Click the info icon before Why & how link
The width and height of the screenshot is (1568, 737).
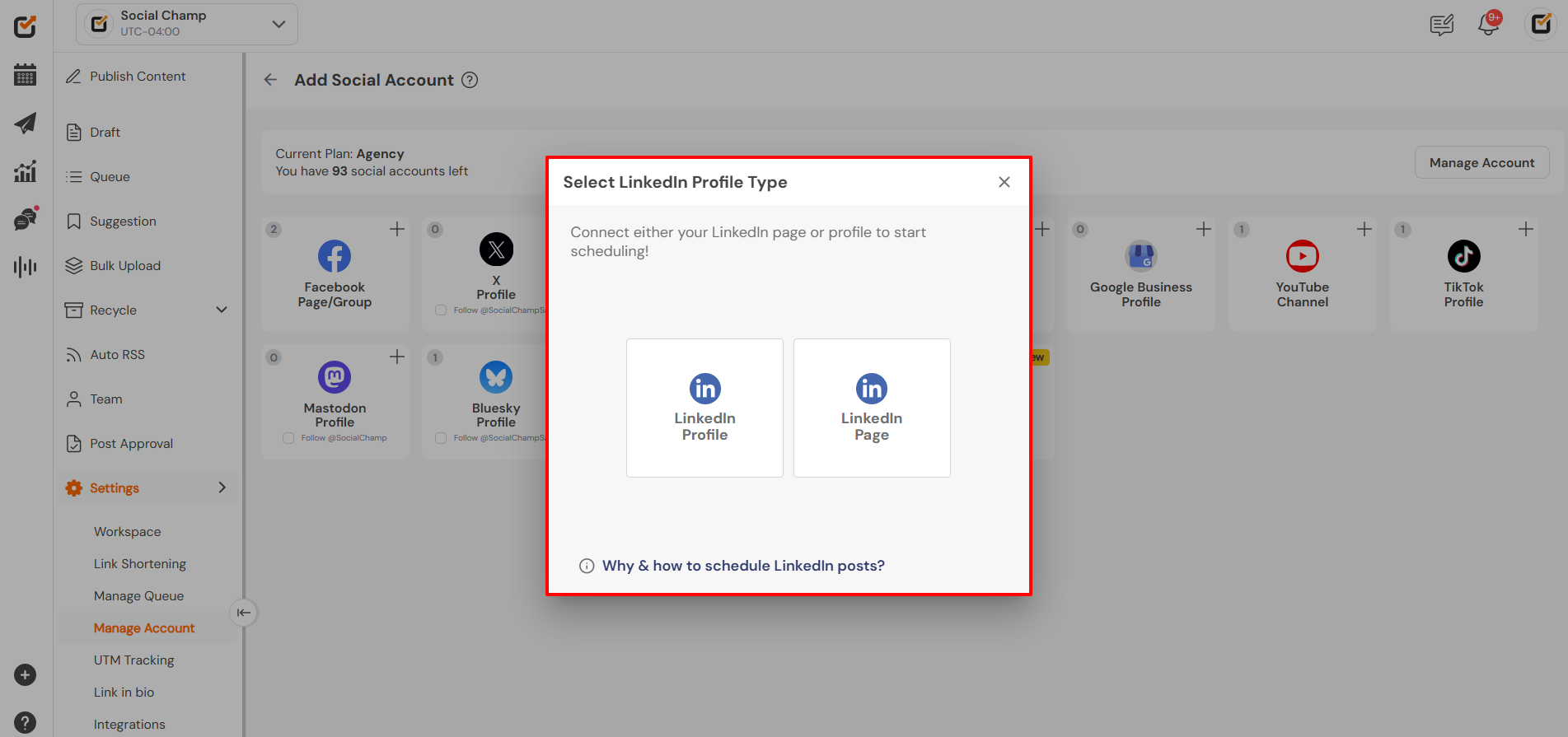(x=587, y=566)
